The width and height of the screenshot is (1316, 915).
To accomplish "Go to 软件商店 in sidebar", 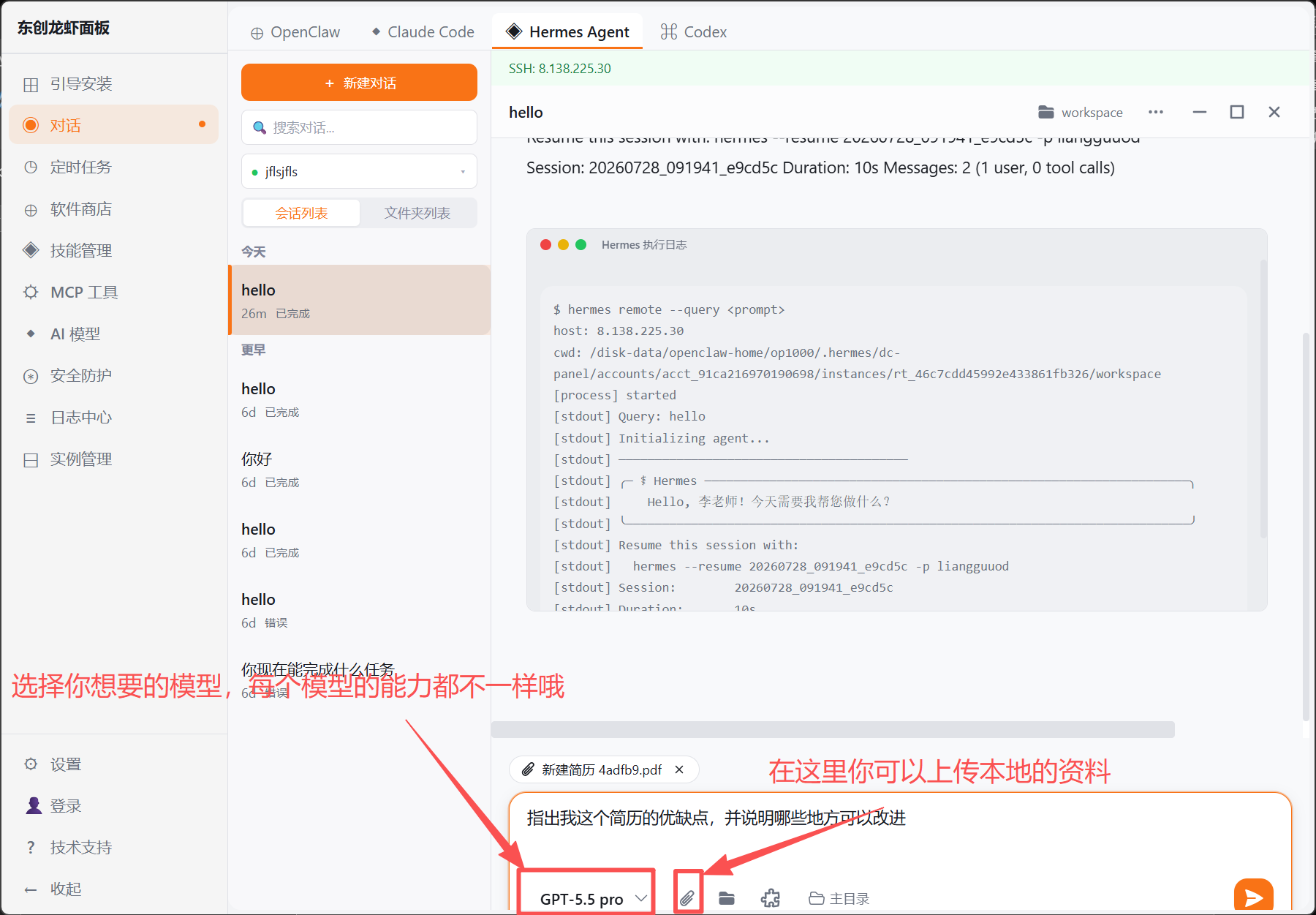I will click(113, 209).
